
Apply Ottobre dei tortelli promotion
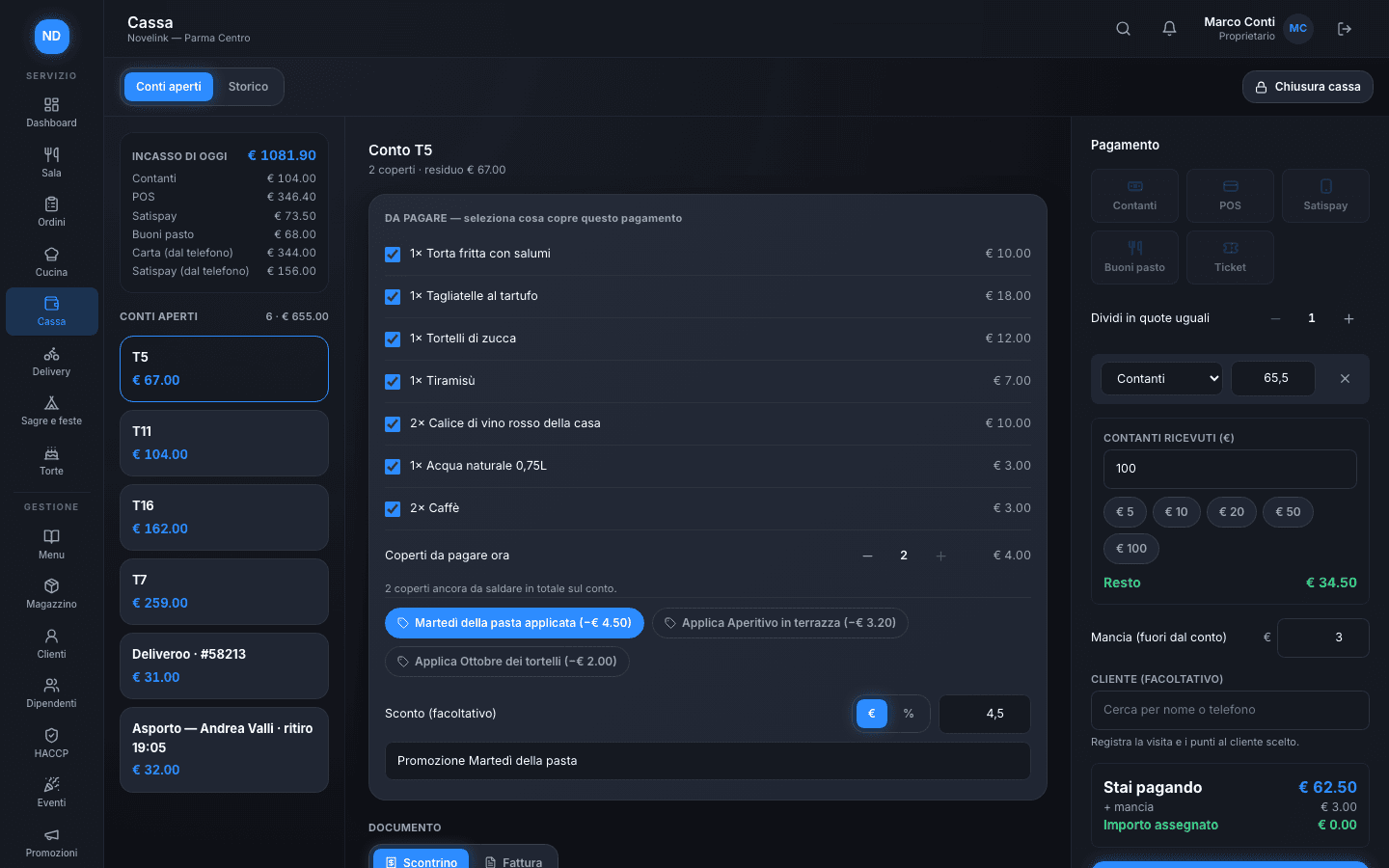507,662
